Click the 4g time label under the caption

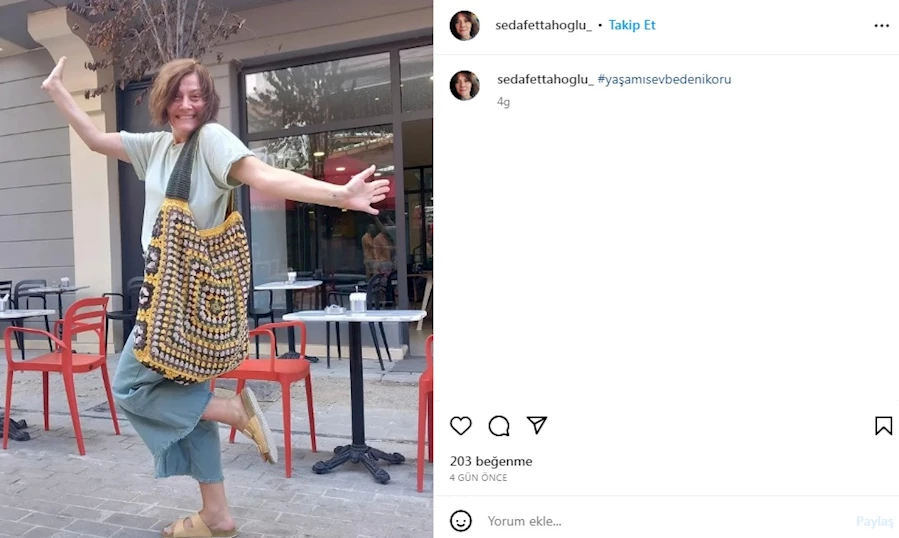[x=503, y=102]
